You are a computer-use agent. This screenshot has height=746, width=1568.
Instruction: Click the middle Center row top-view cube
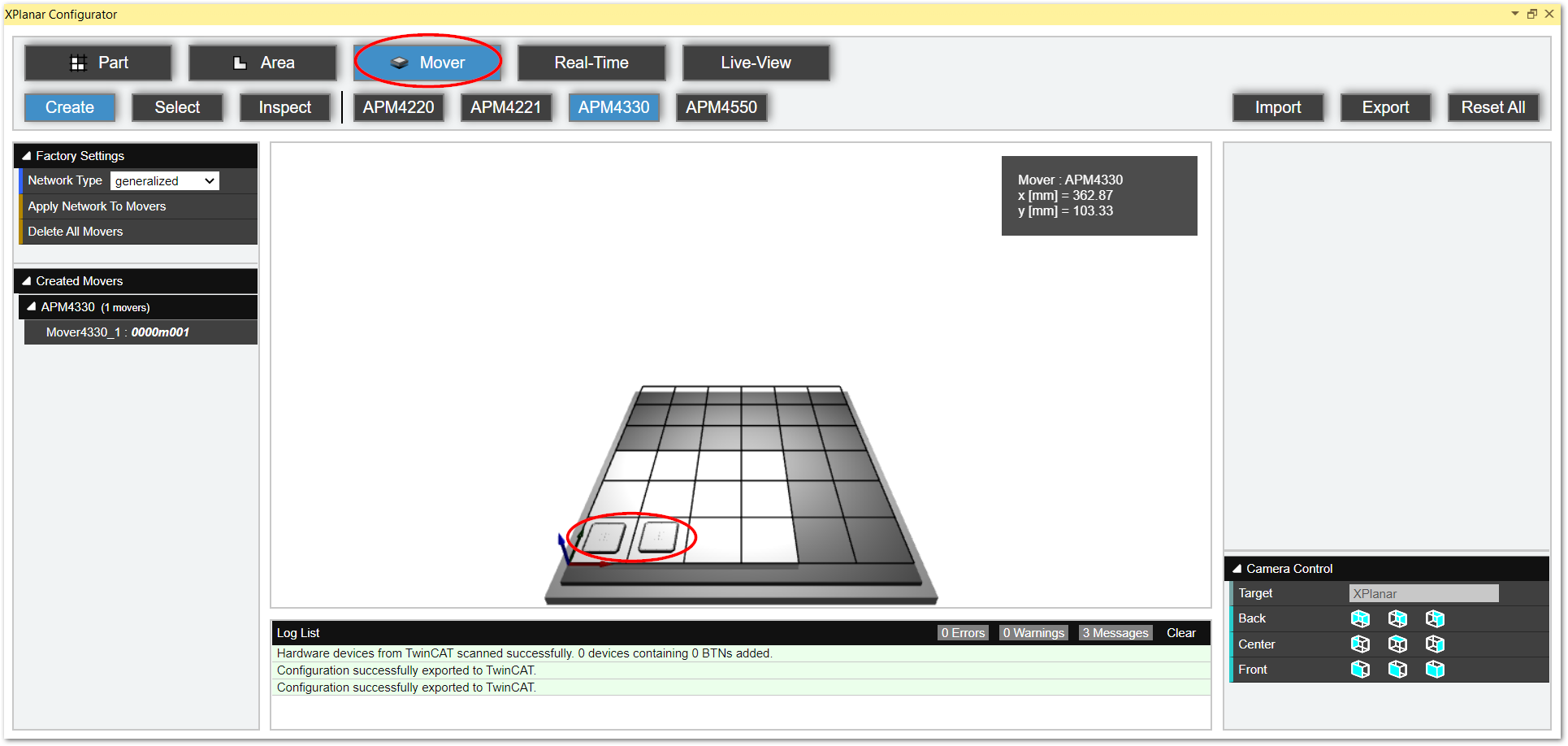(x=1397, y=644)
